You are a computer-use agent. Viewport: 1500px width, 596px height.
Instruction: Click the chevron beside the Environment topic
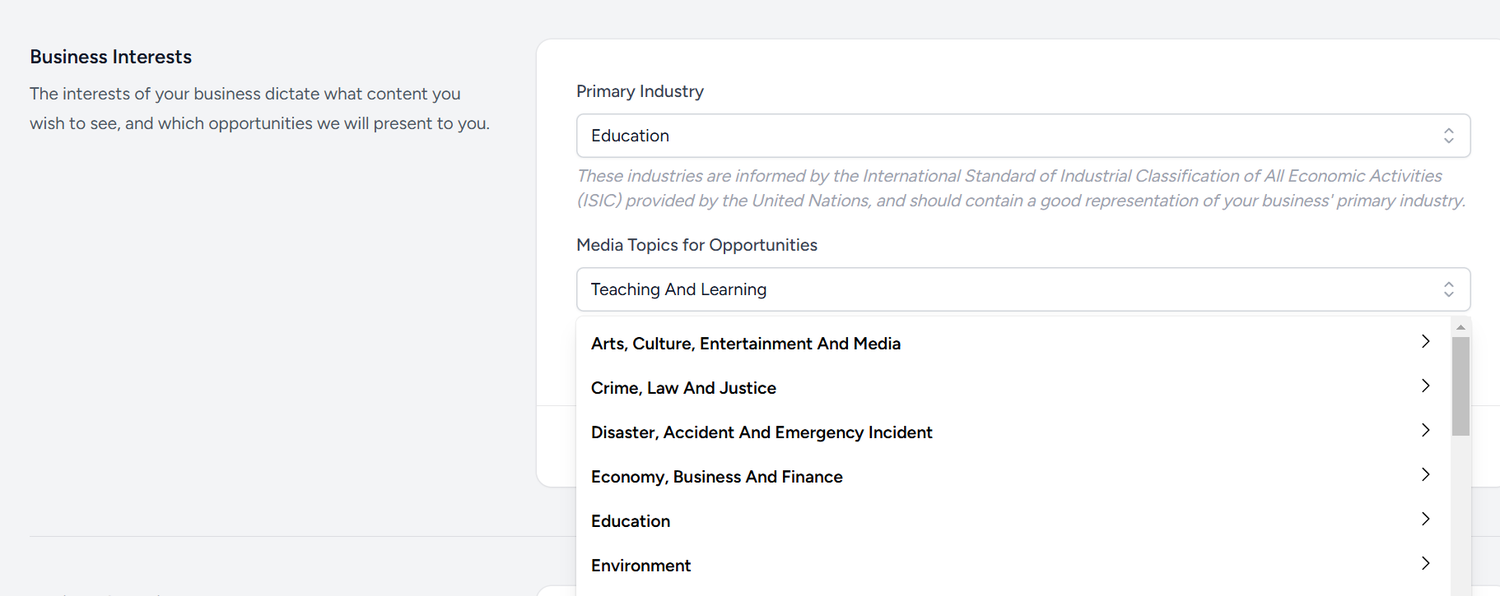(1425, 564)
